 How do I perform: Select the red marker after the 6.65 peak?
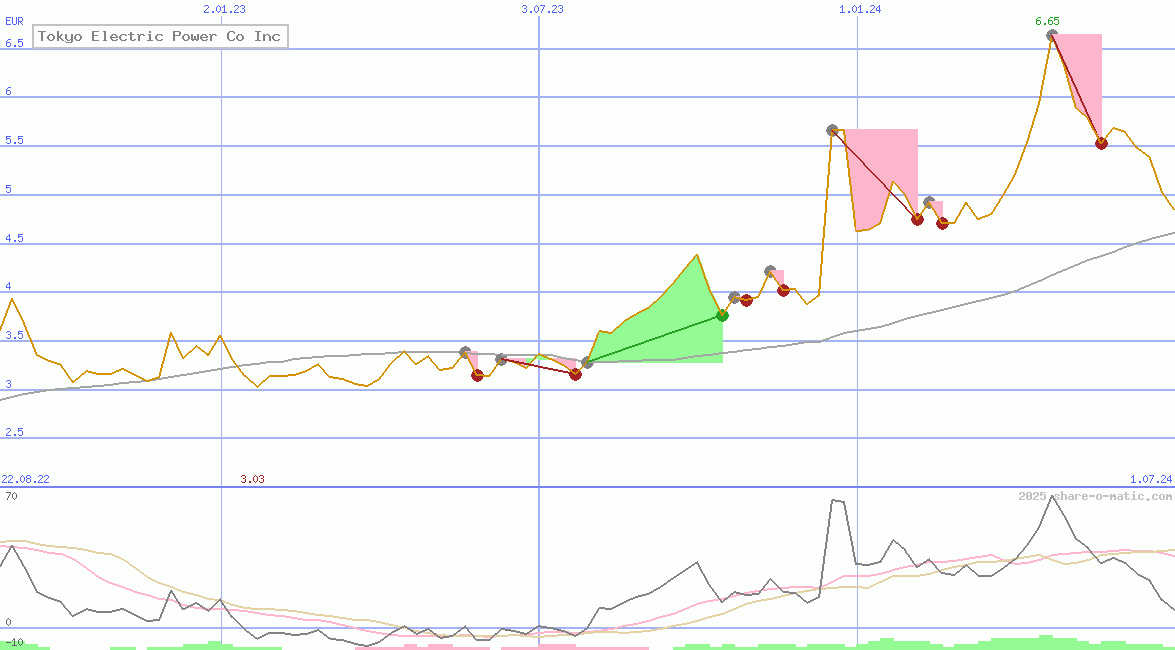click(1101, 143)
